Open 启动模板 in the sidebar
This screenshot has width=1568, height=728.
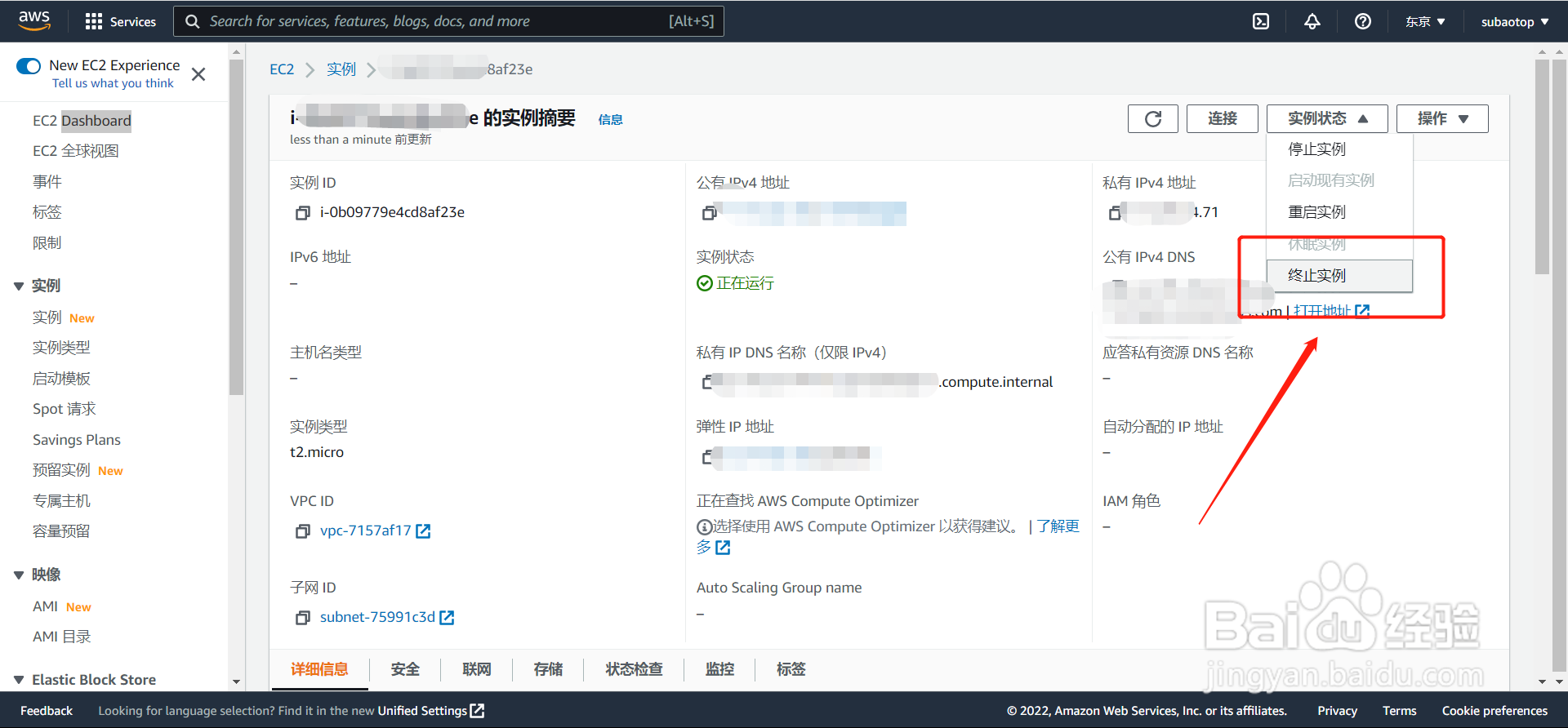click(61, 379)
